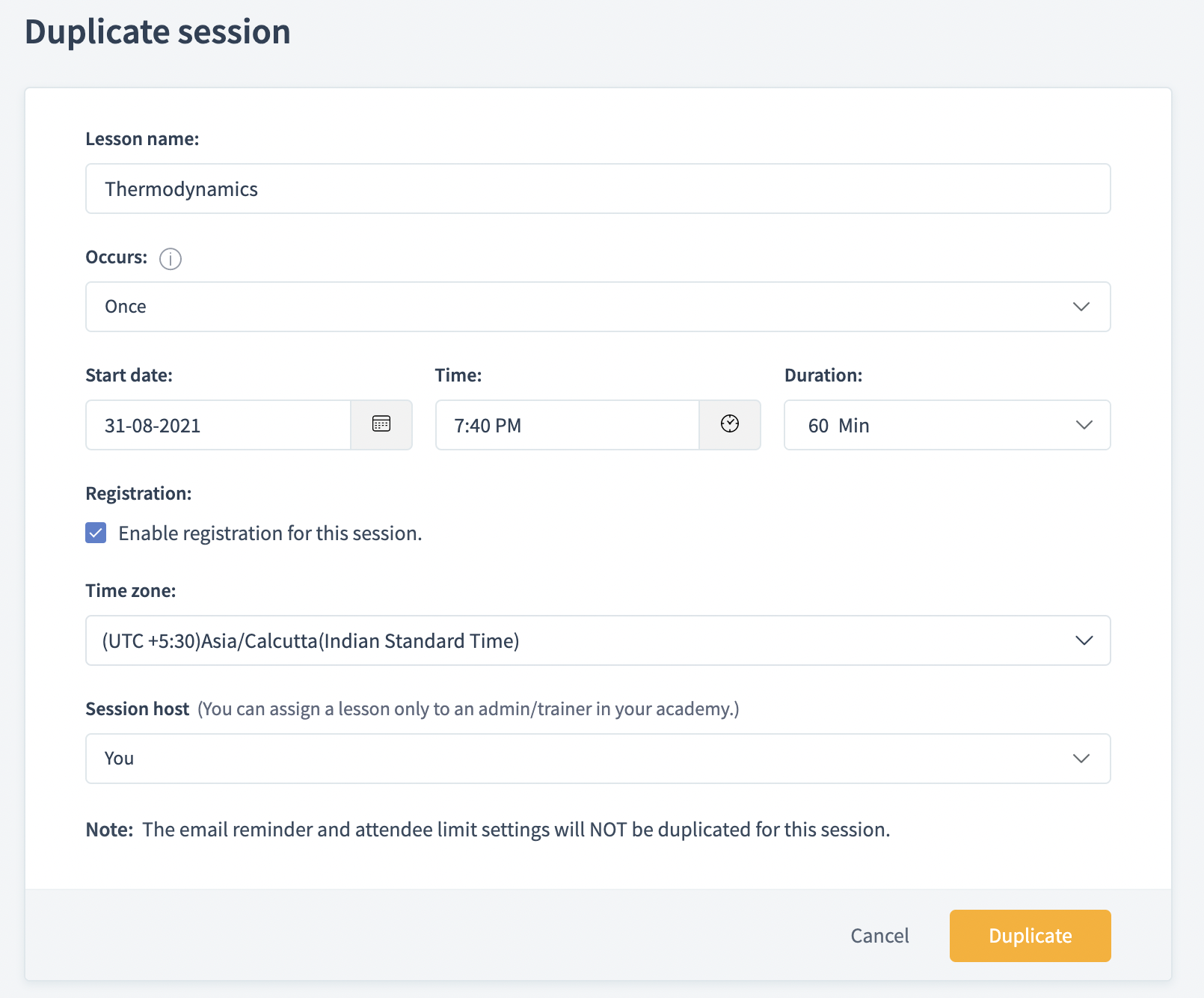Open the clock time picker icon
This screenshot has width=1204, height=998.
[x=730, y=424]
